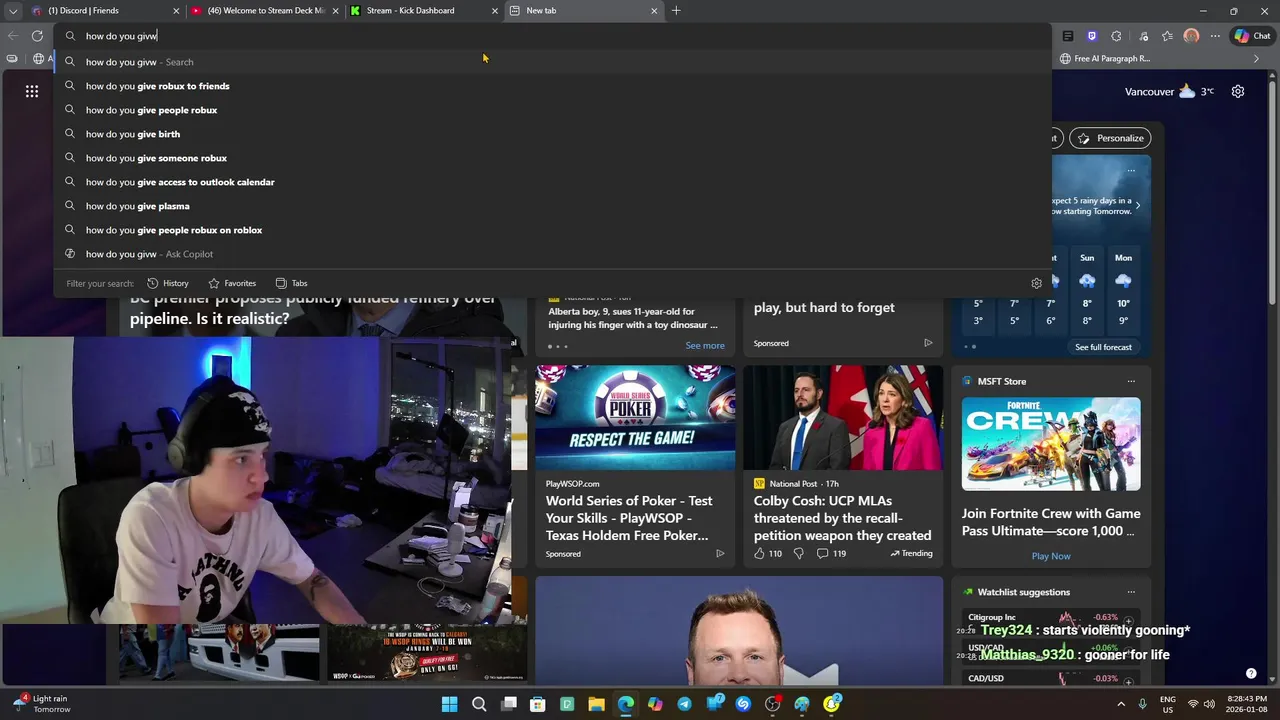This screenshot has height=720, width=1280.
Task: Open the search dropdown settings gear
Action: pos(1036,283)
